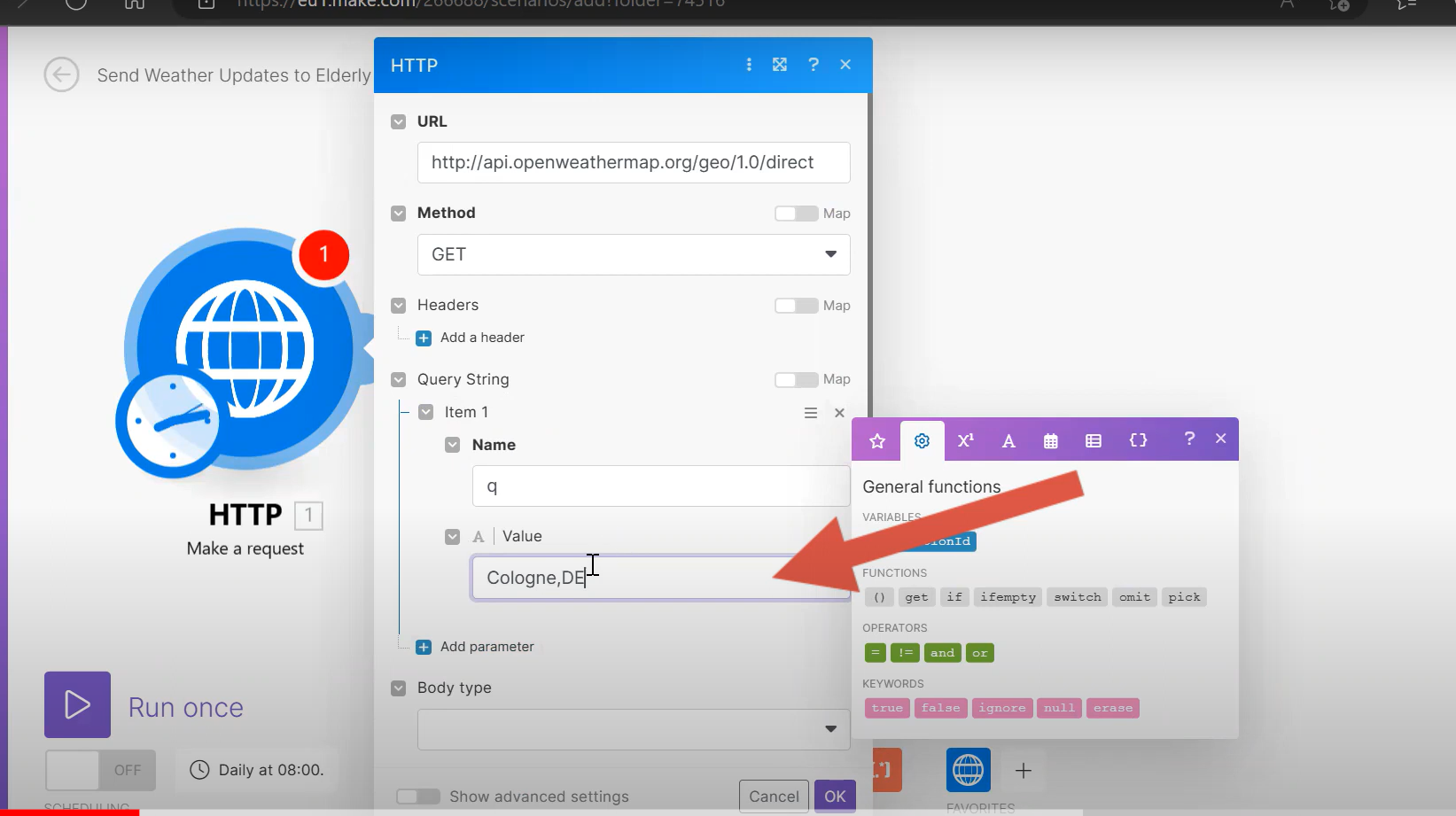Open the curly braces custom variables tab
The height and width of the screenshot is (816, 1456).
pos(1138,440)
